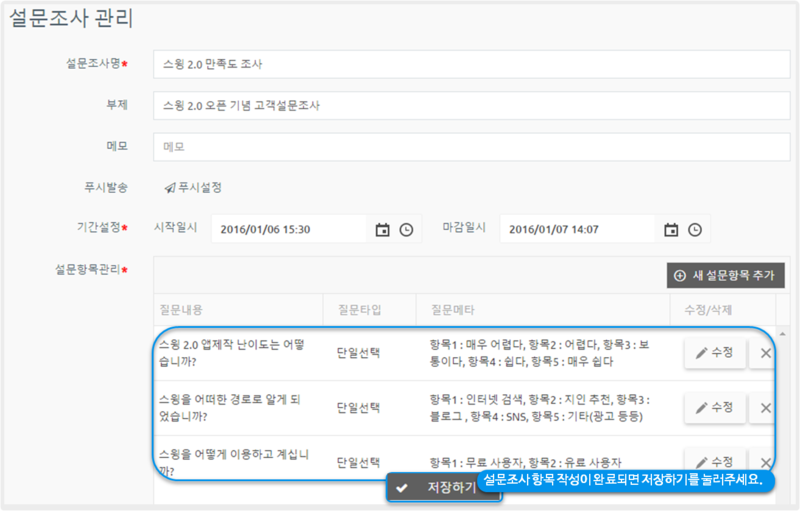Click clock icon next to 시작일시 field
800x511 pixels.
point(406,230)
